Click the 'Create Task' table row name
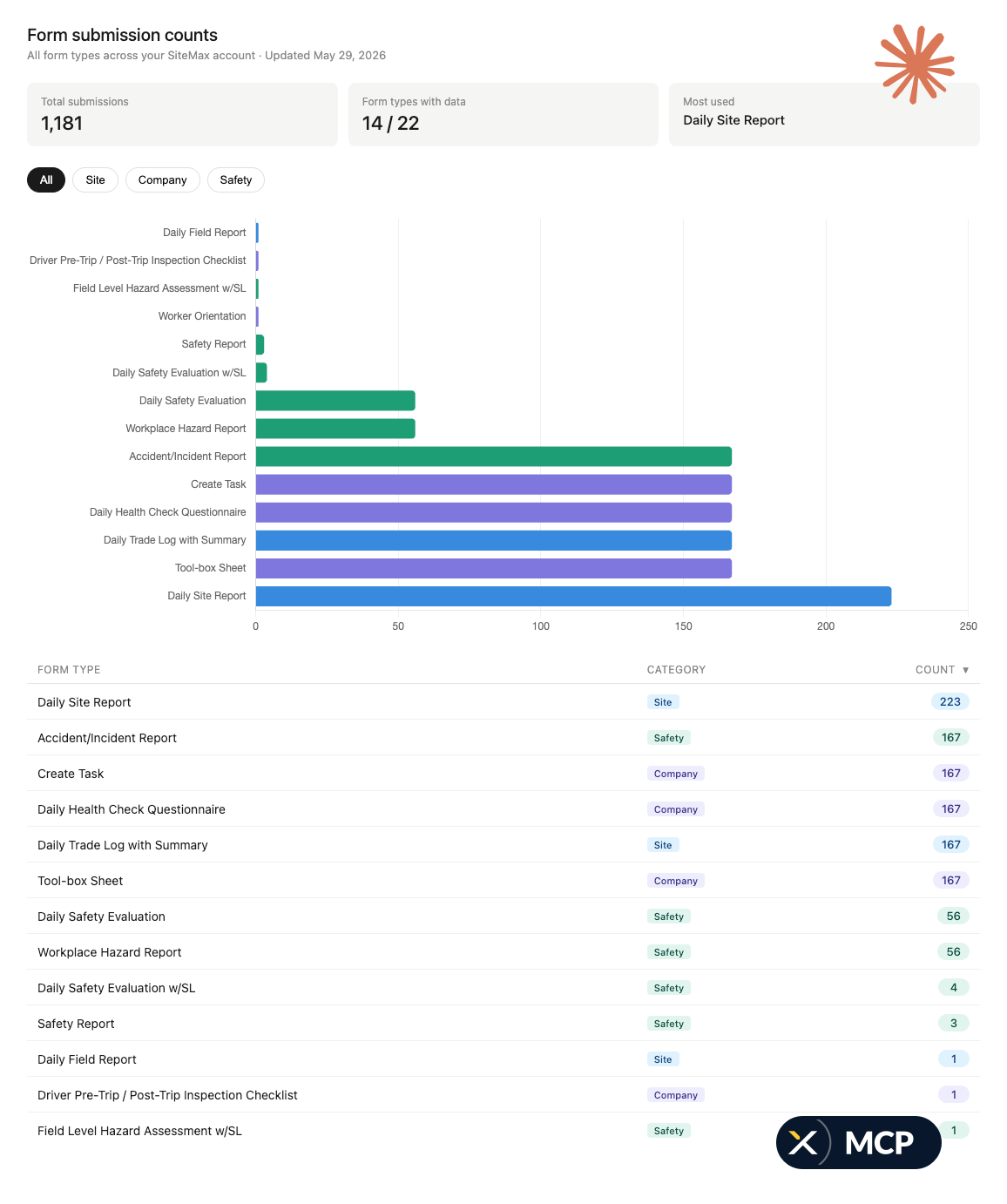Screen dimensions: 1007x1204 (x=71, y=774)
